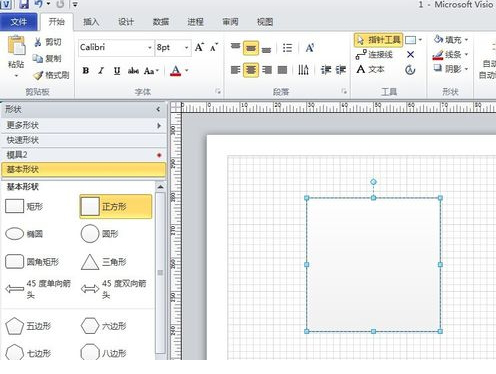This screenshot has height=374, width=496.
Task: Open Quick Shapes (快速形状) section
Action: coord(83,140)
